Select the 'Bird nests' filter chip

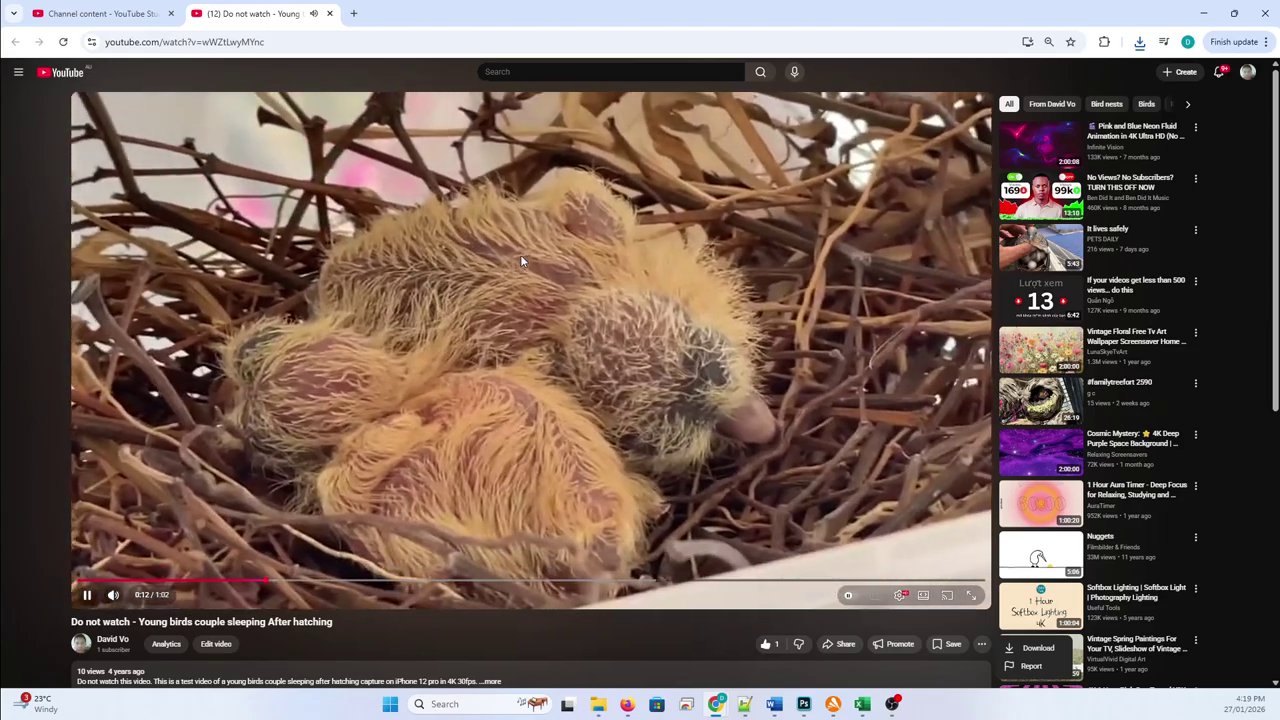(1106, 104)
